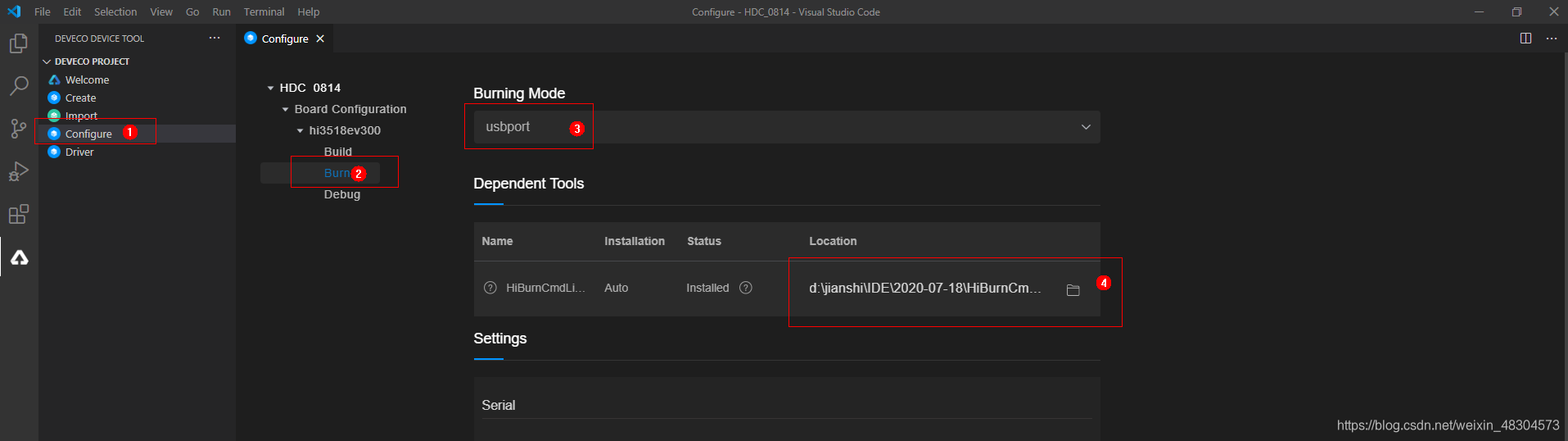
Task: Click the Serial settings heading
Action: pyautogui.click(x=498, y=405)
